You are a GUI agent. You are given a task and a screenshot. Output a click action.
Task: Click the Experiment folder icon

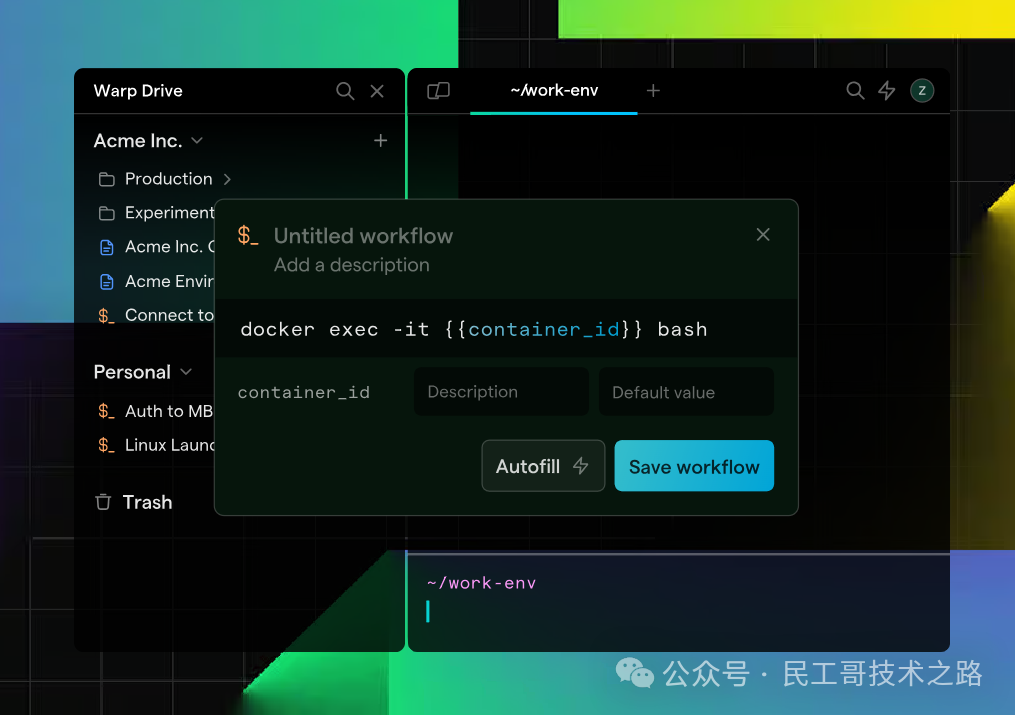coord(107,213)
